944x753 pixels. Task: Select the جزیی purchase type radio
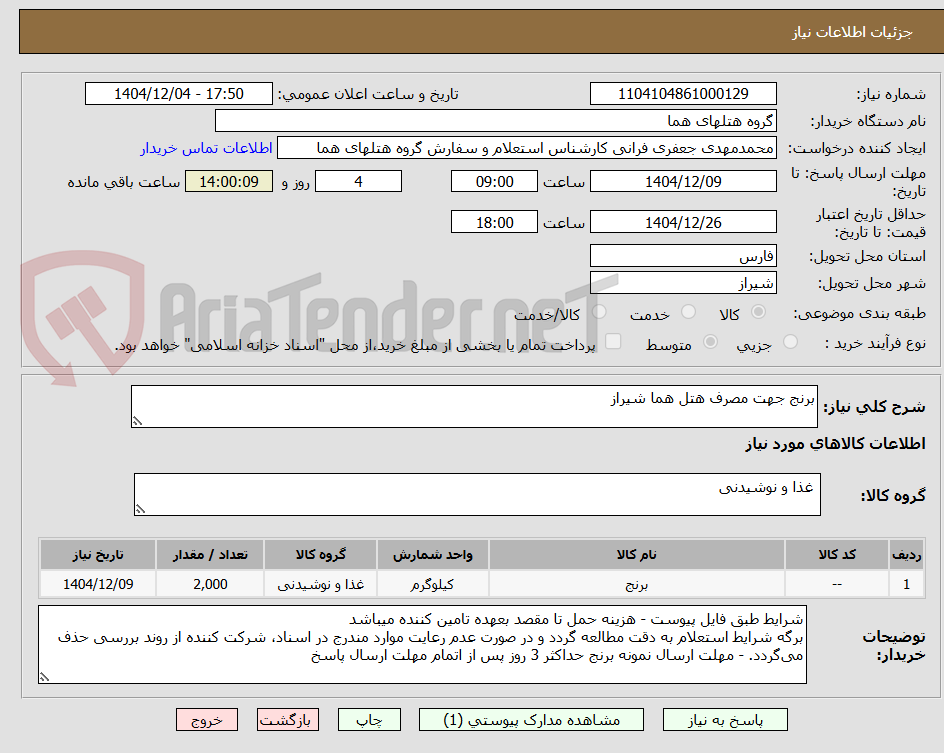(x=790, y=342)
